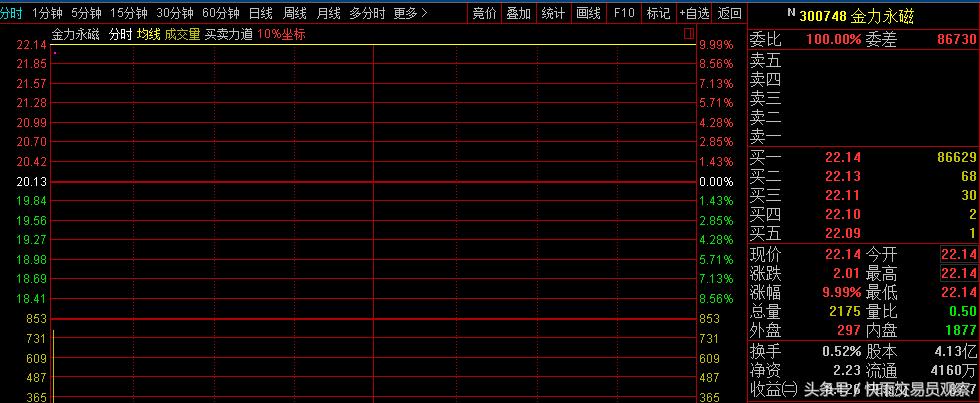Select 买三 price 22.11
Screen dimensions: 980x403
842,196
